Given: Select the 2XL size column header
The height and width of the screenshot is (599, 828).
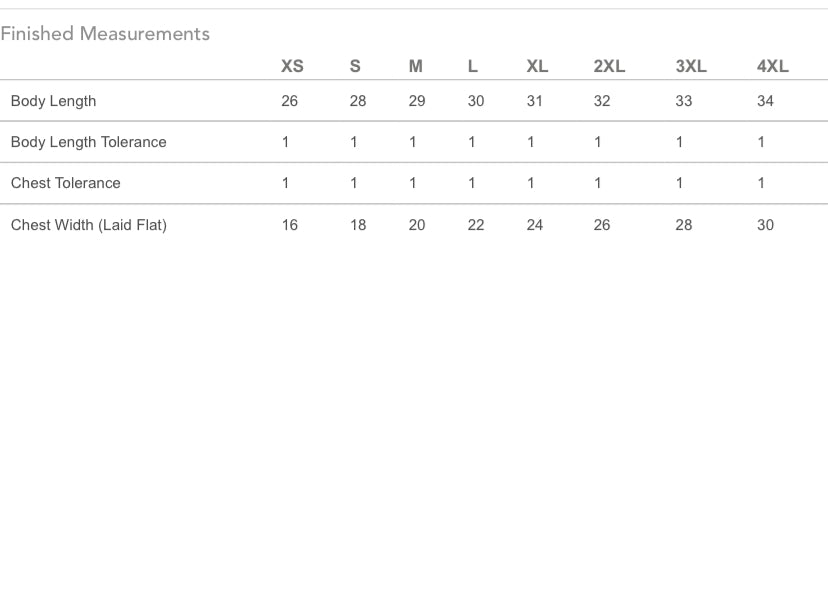Looking at the screenshot, I should click(609, 66).
